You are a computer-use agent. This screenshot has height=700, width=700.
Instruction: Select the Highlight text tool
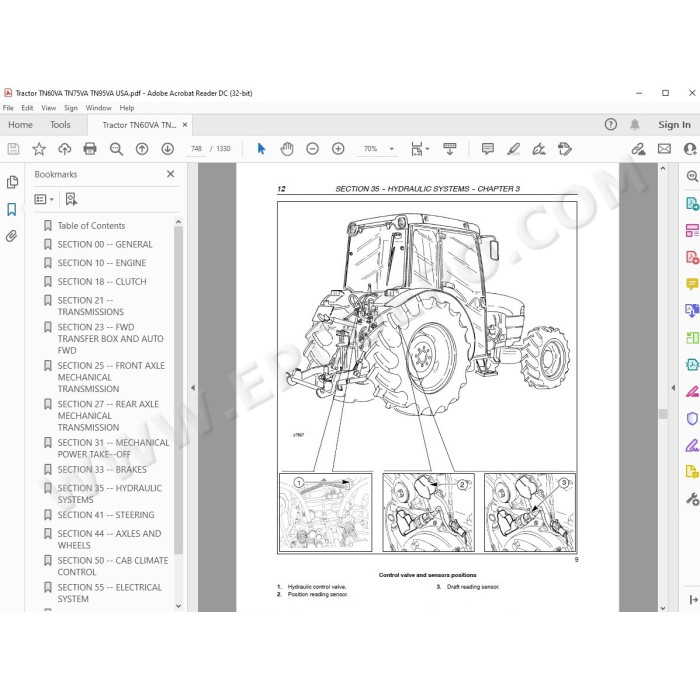click(513, 149)
